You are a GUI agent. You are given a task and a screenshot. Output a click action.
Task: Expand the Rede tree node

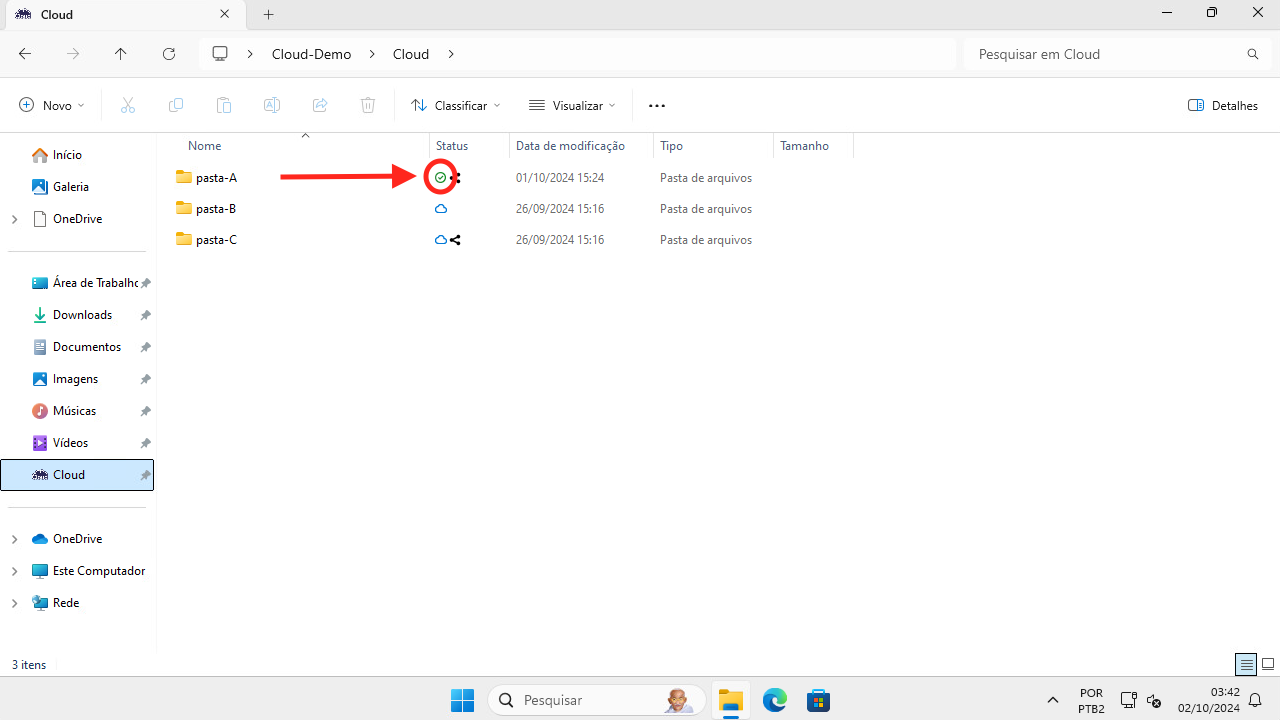14,603
